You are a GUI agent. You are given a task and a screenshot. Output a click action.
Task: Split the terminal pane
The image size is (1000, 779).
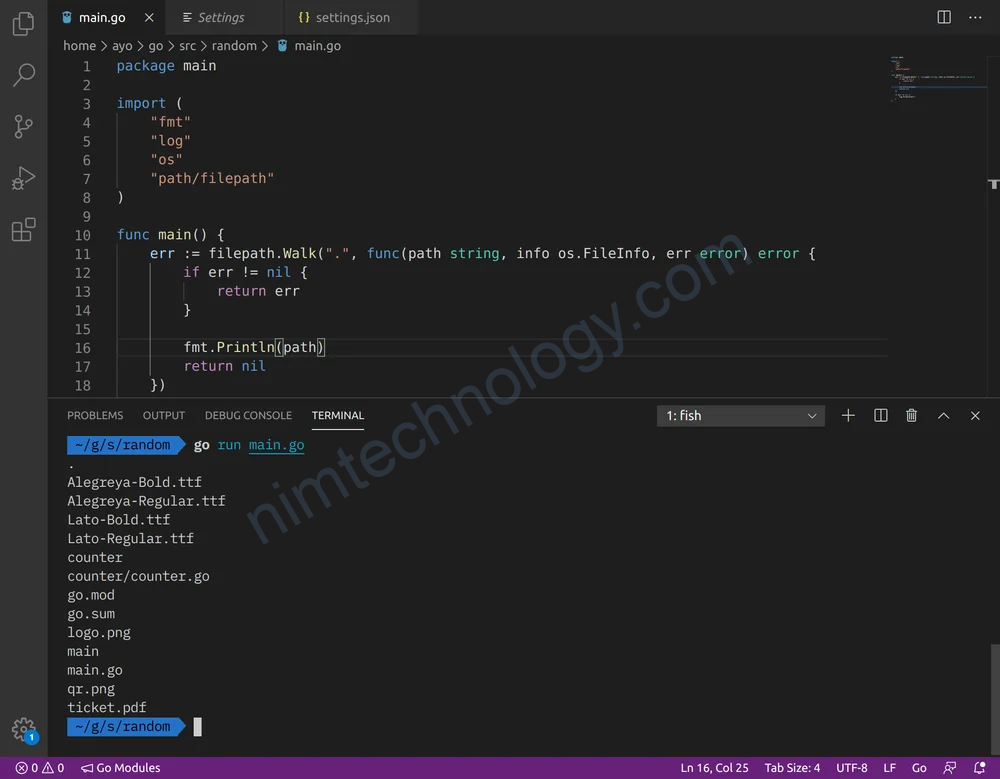(880, 416)
